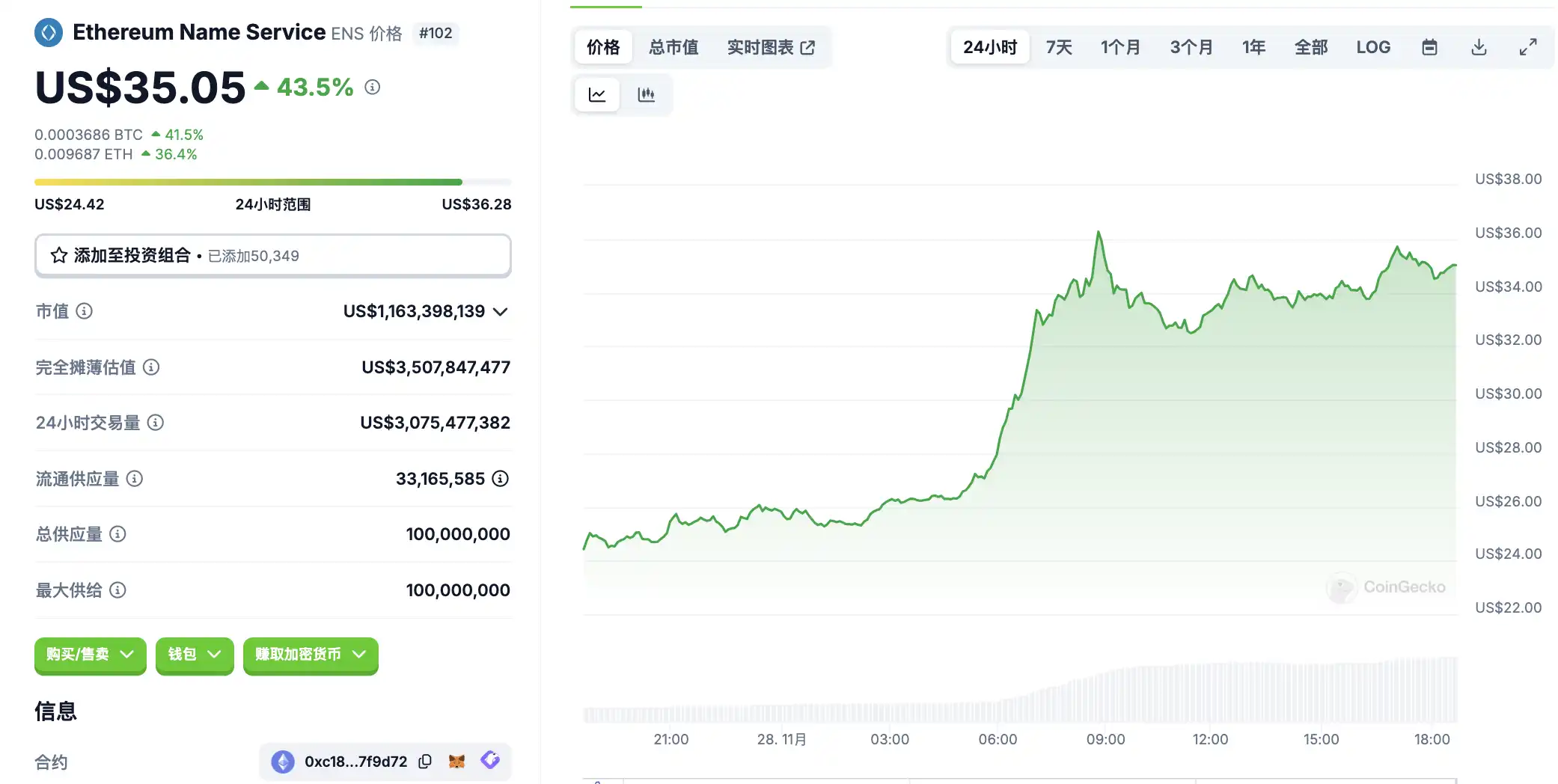Switch to the 总市值 tab
The height and width of the screenshot is (784, 1558).
673,47
